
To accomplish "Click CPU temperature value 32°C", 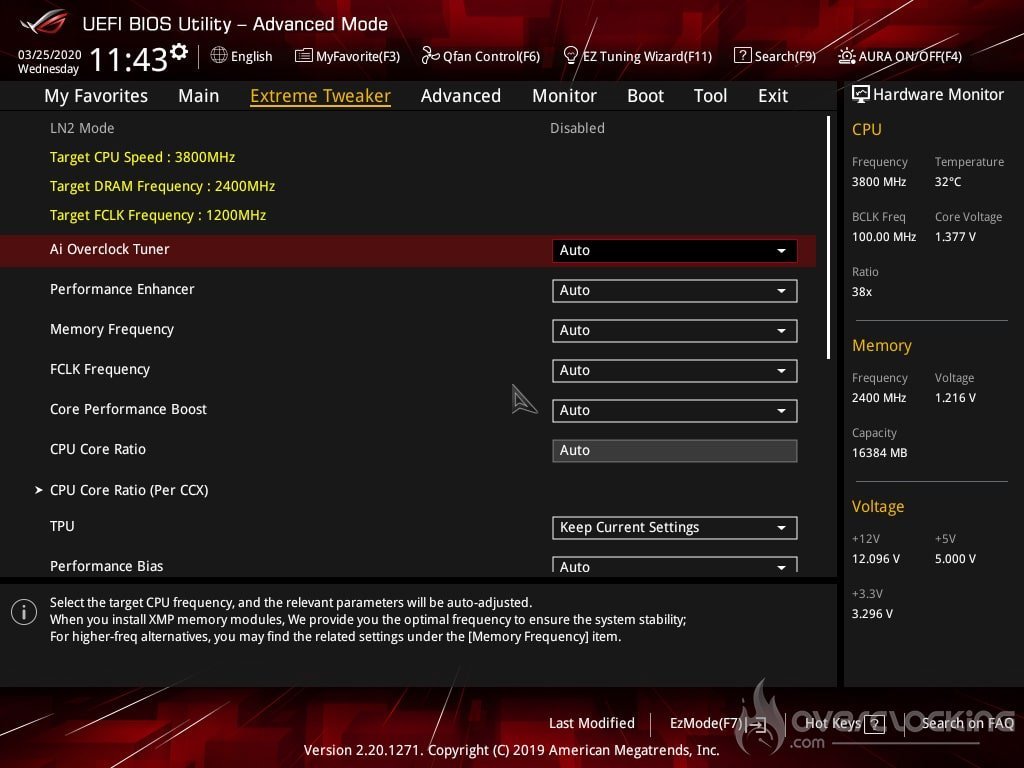I will tap(948, 182).
